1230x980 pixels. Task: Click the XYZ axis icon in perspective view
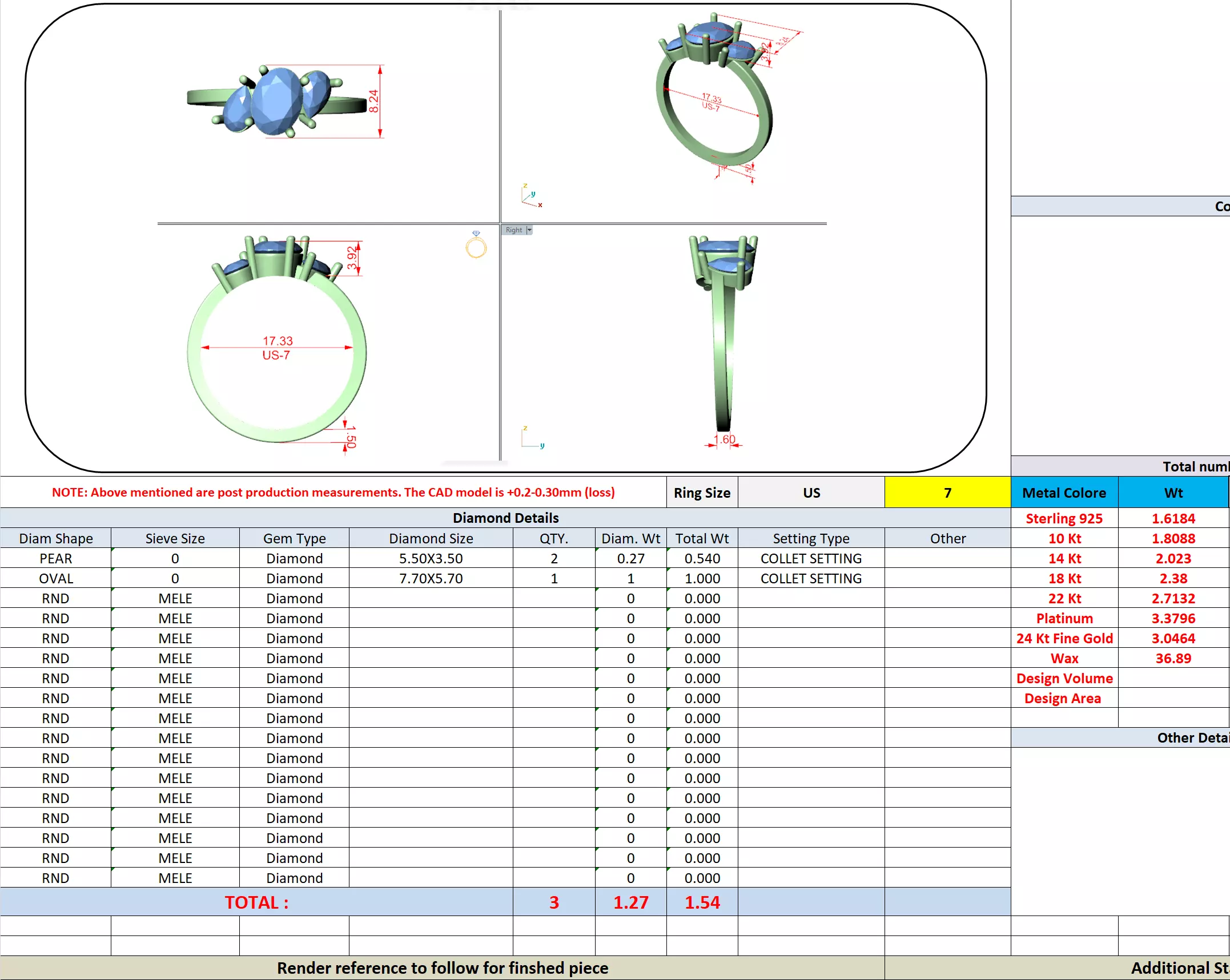tap(531, 195)
